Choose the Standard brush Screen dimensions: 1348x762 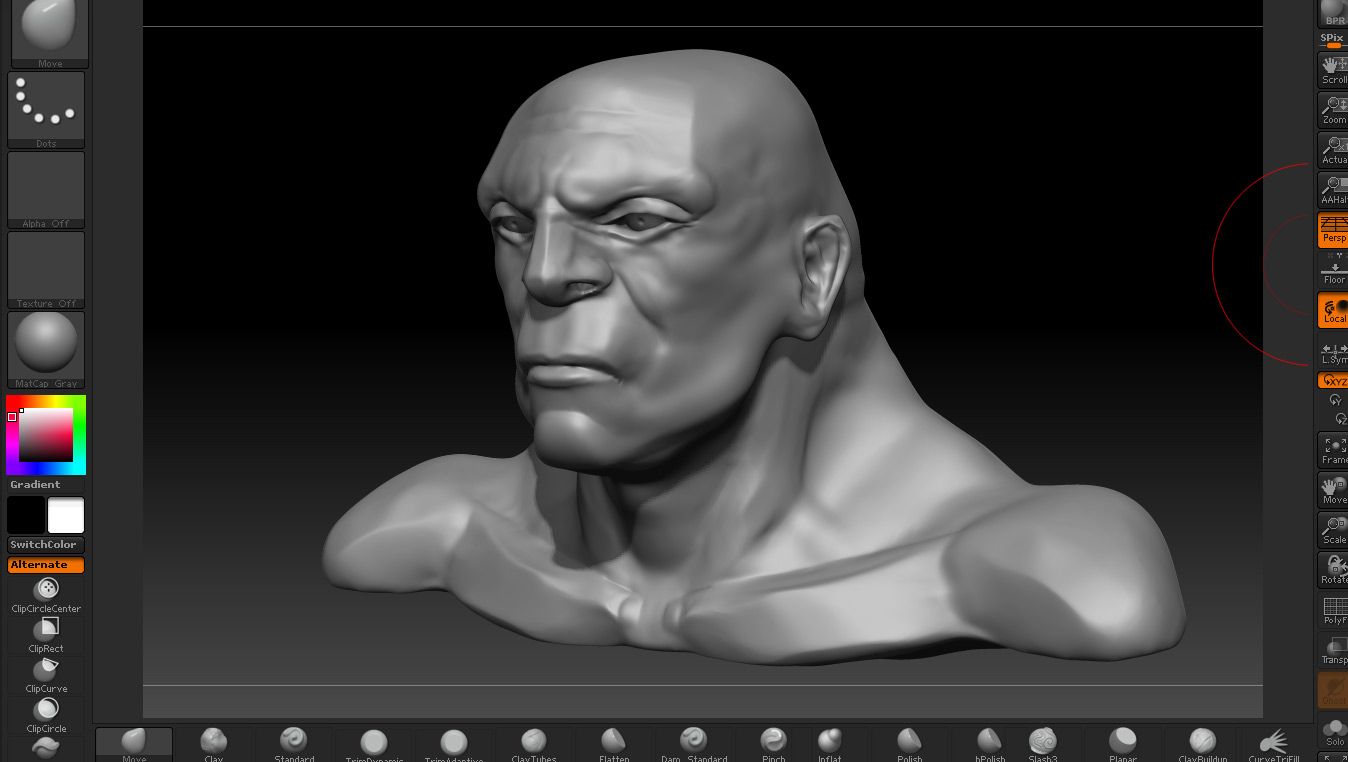click(294, 745)
